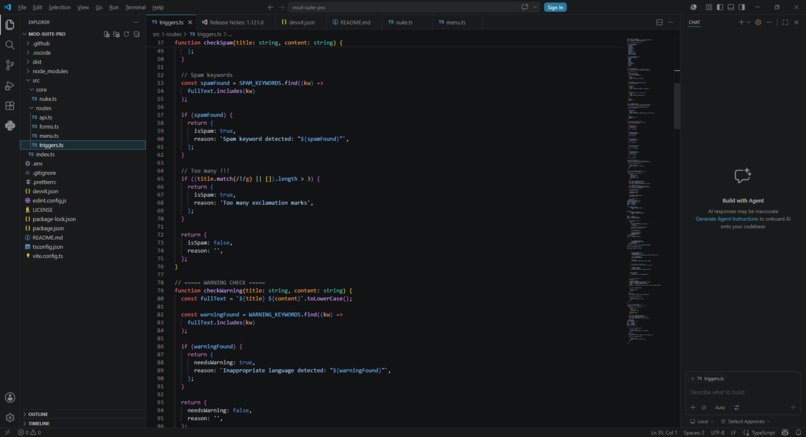The width and height of the screenshot is (806, 437).
Task: Open the Search view in activity bar
Action: (x=10, y=45)
